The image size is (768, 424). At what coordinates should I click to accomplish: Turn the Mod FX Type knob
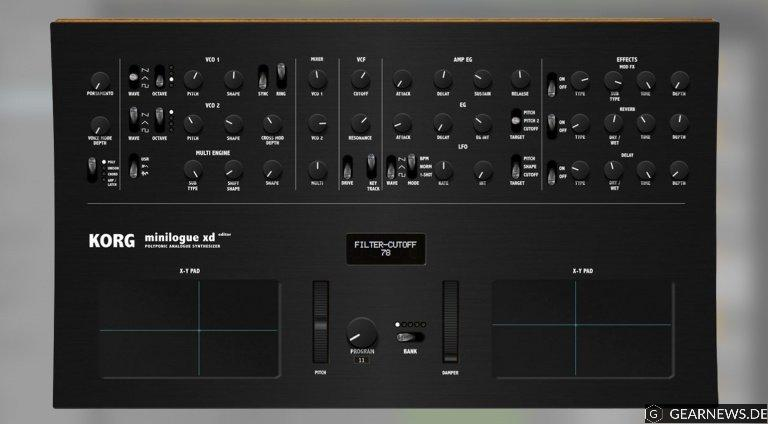580,80
